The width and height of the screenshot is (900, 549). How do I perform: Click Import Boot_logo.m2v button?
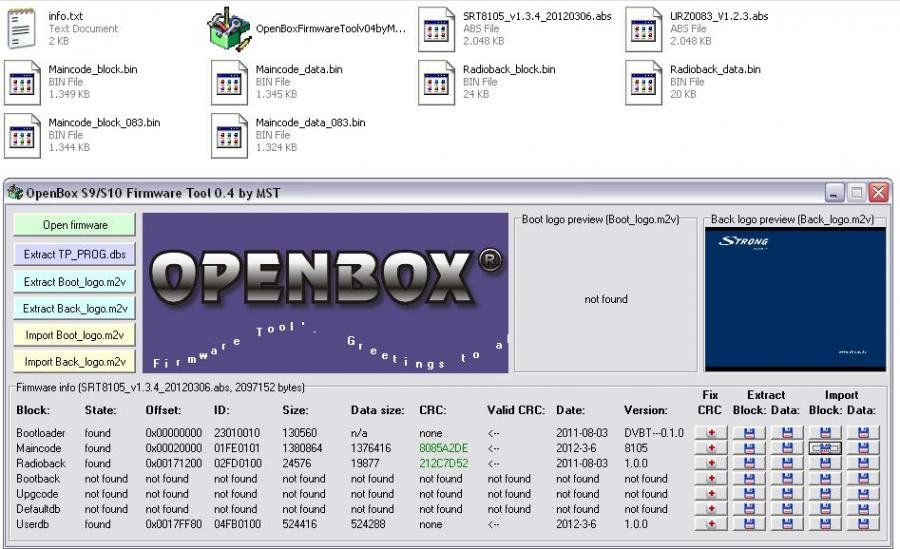75,335
